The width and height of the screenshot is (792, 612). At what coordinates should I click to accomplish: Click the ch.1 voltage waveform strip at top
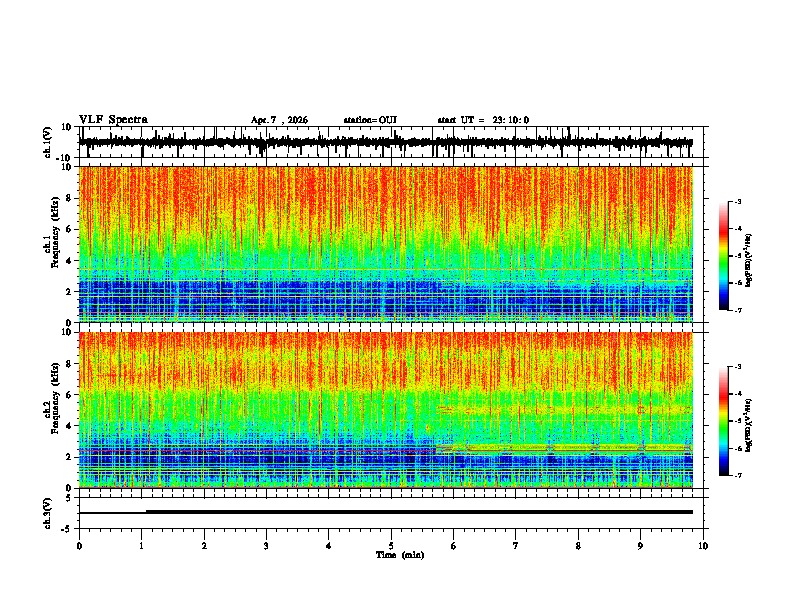coord(393,142)
